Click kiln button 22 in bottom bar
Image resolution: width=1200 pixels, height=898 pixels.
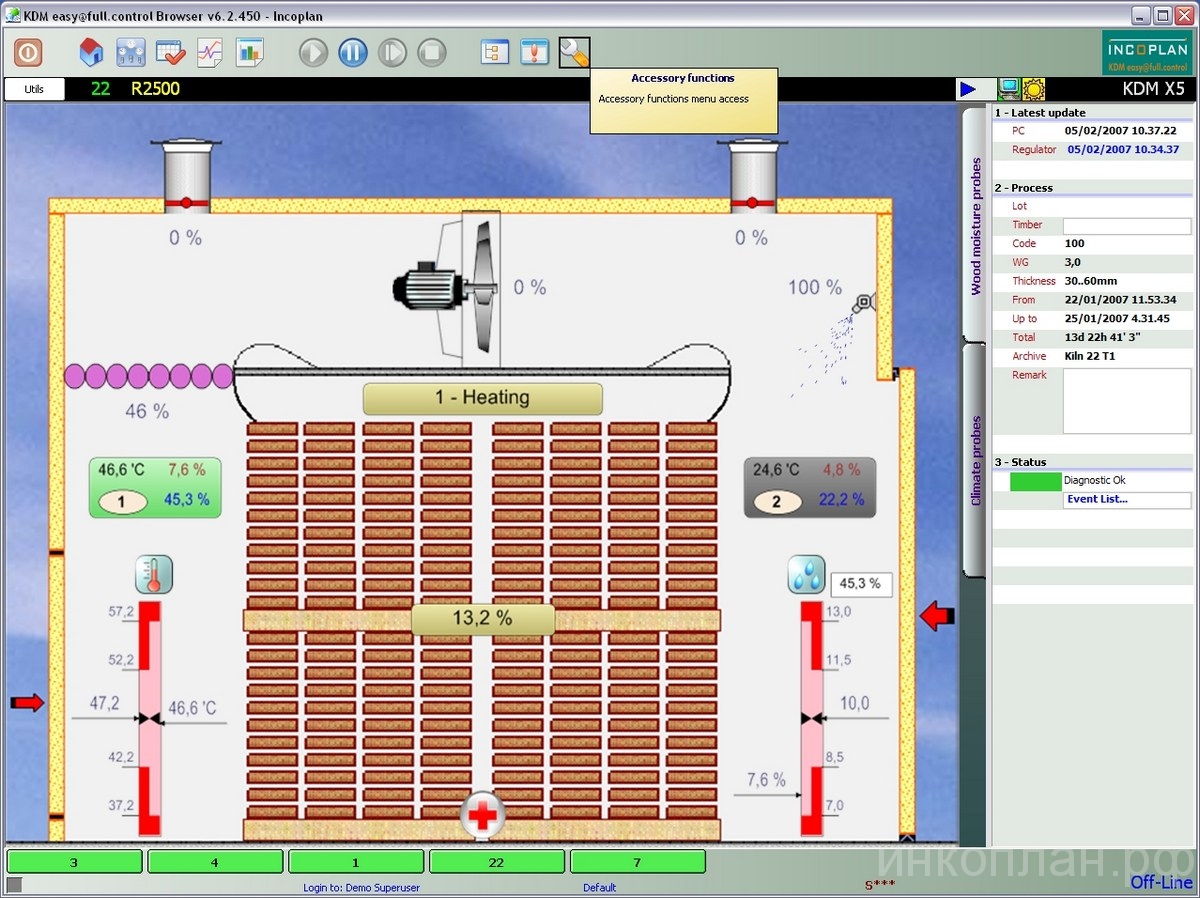(497, 862)
